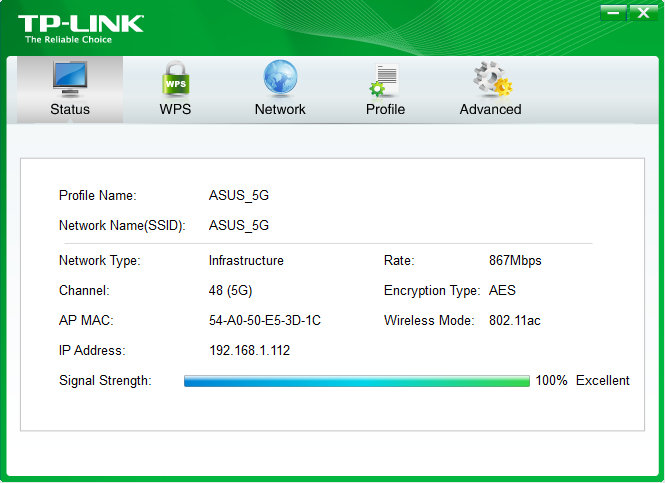Click ASUS_5G next to Profile Name

[238, 195]
